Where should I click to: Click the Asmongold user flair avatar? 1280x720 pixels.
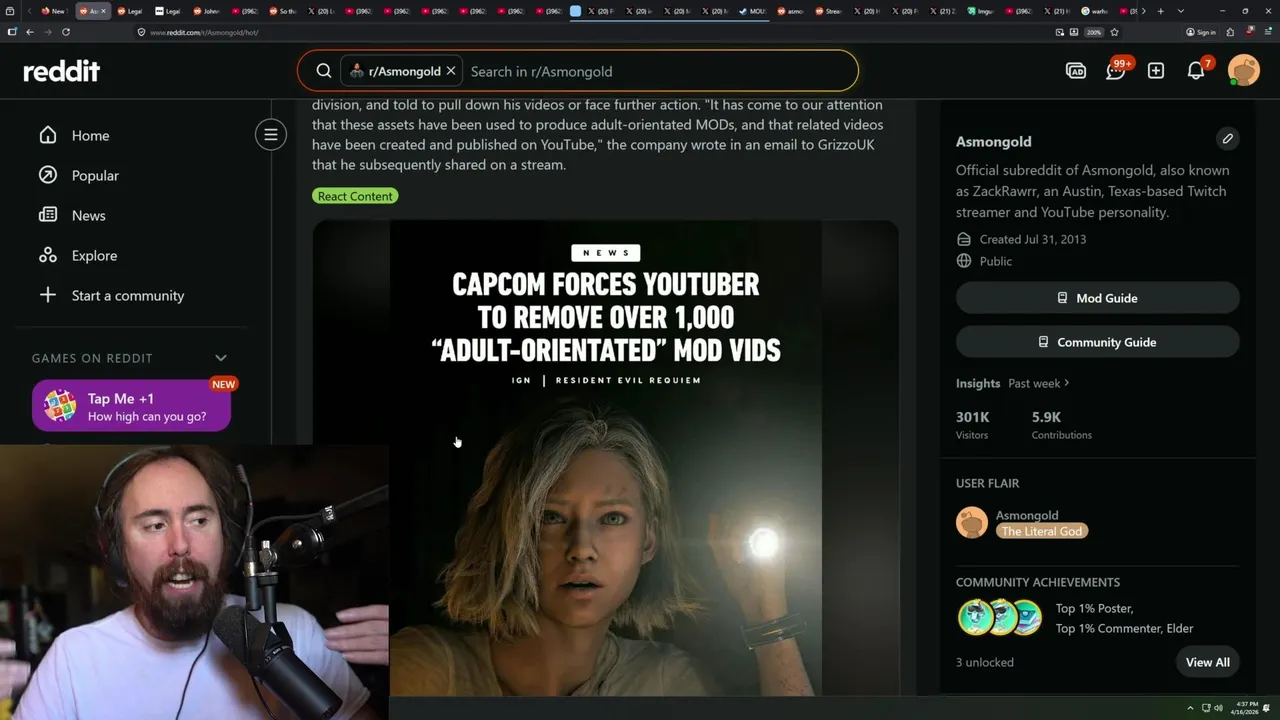[971, 522]
